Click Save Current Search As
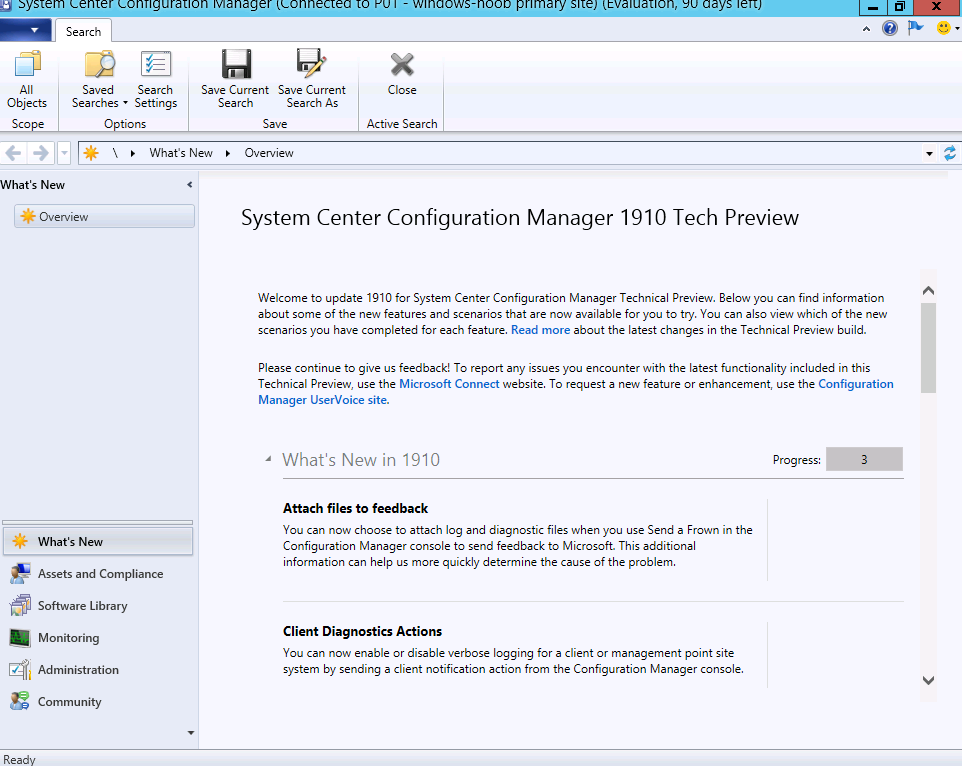 (x=312, y=80)
